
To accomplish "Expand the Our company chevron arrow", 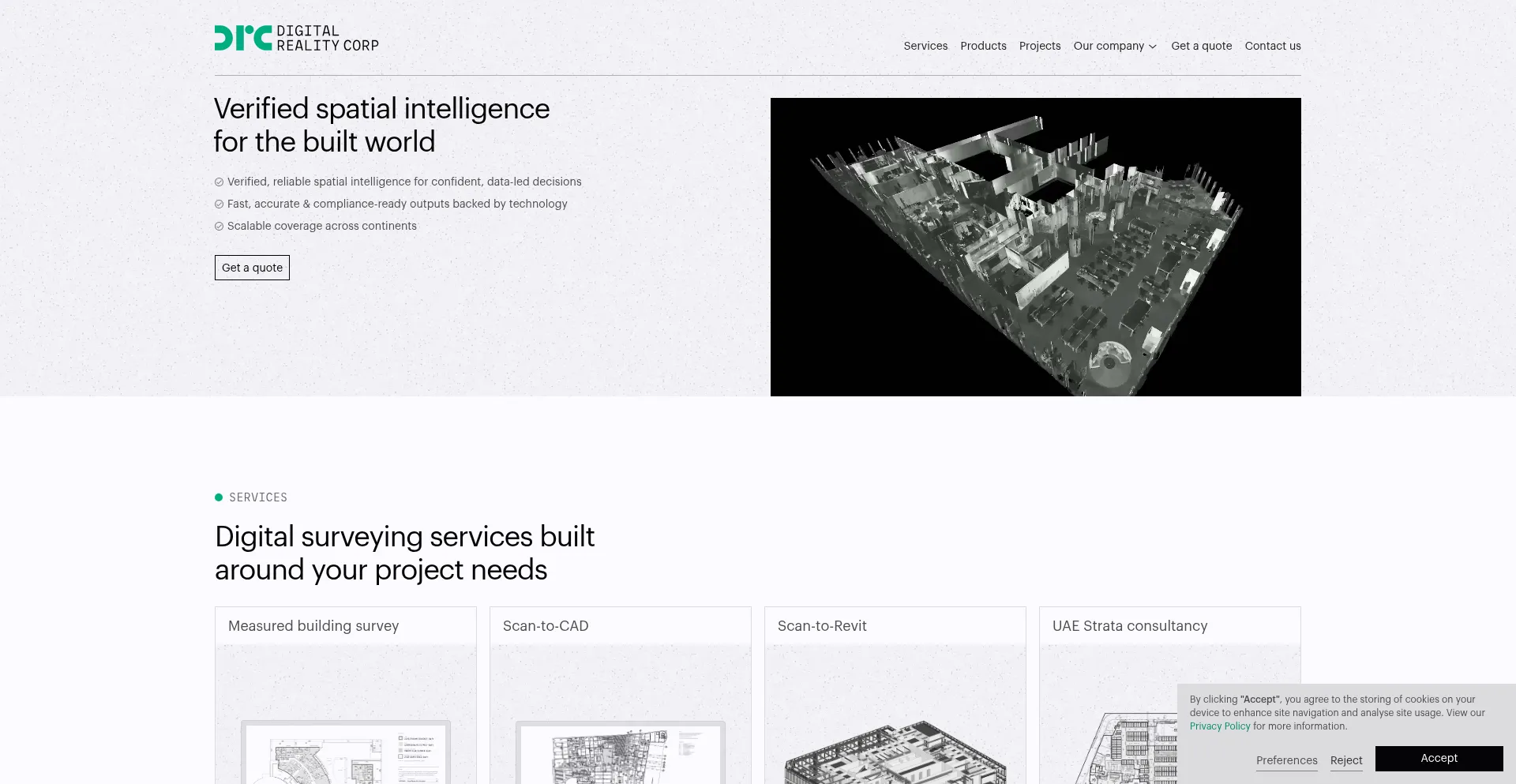I will pyautogui.click(x=1153, y=47).
